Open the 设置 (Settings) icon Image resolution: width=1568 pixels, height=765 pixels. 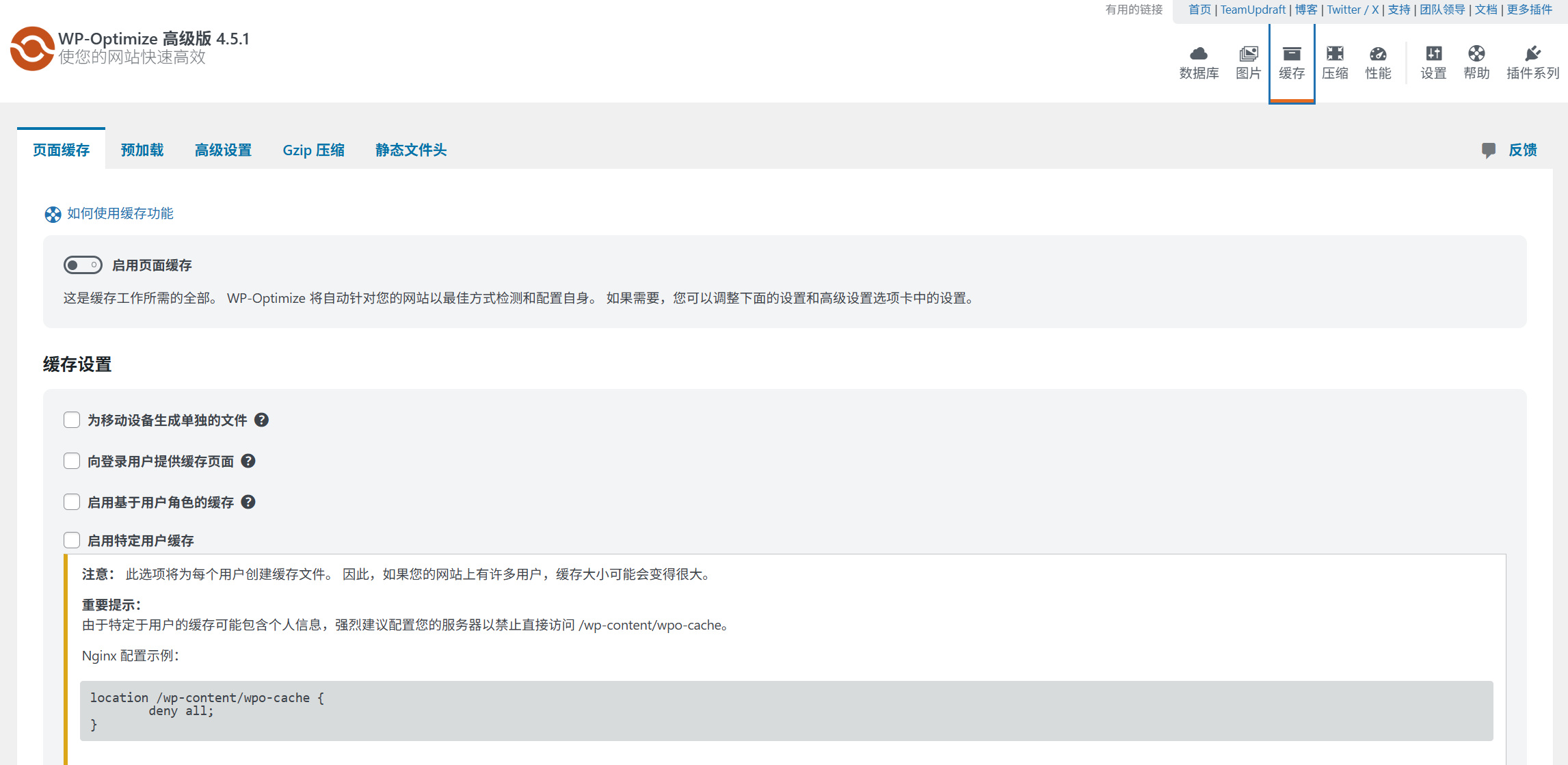(x=1433, y=62)
